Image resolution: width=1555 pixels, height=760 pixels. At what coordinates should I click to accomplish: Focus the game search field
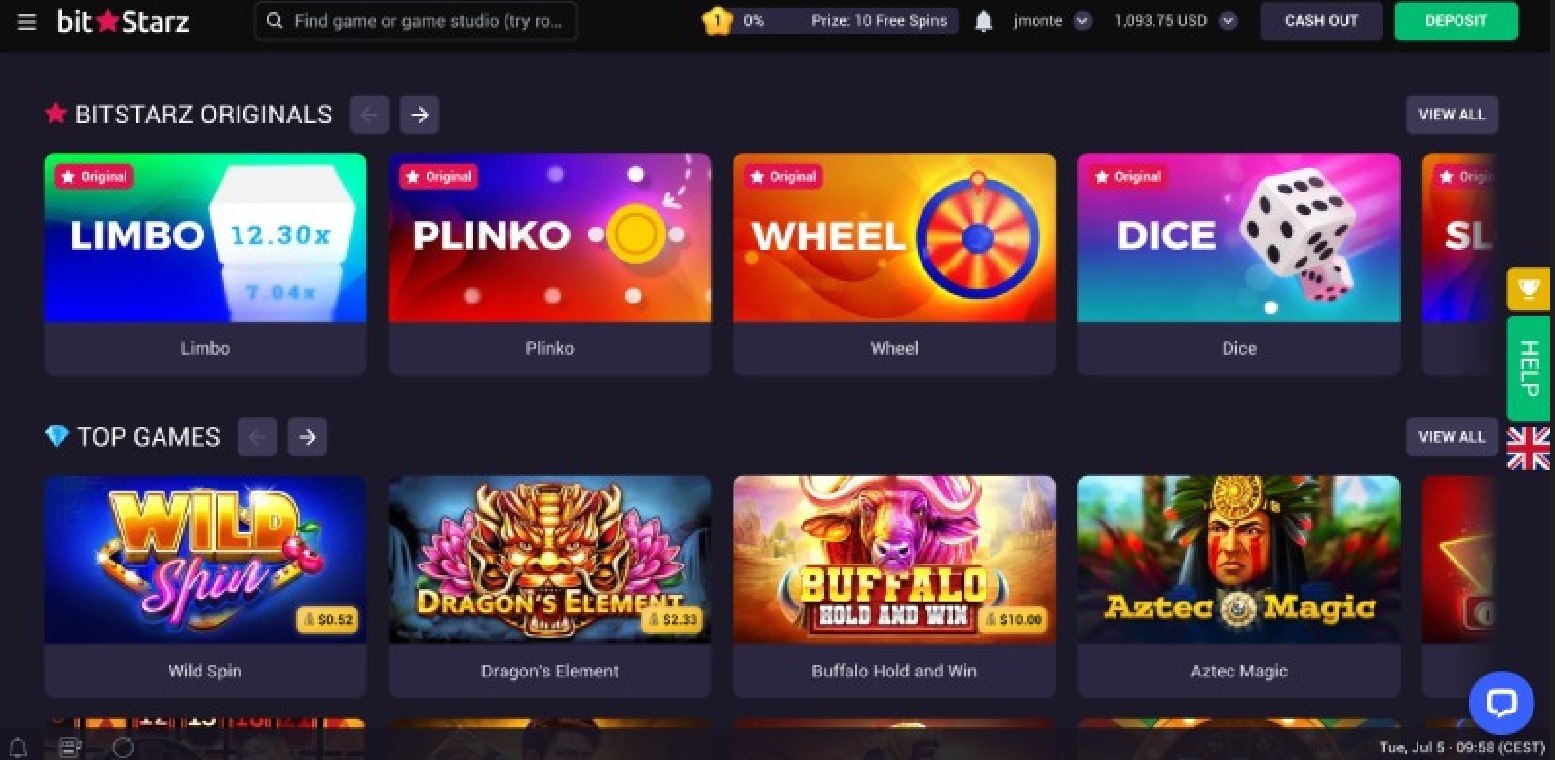tap(416, 21)
